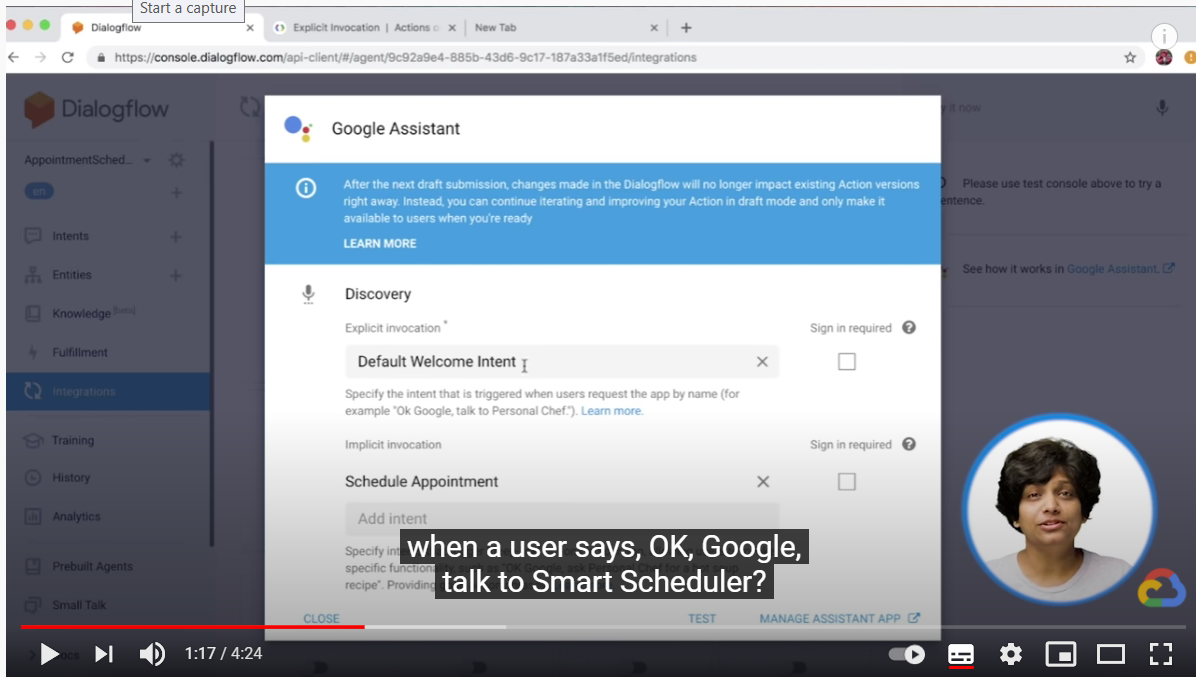The image size is (1196, 677).
Task: Reload the browser page
Action: (x=68, y=57)
